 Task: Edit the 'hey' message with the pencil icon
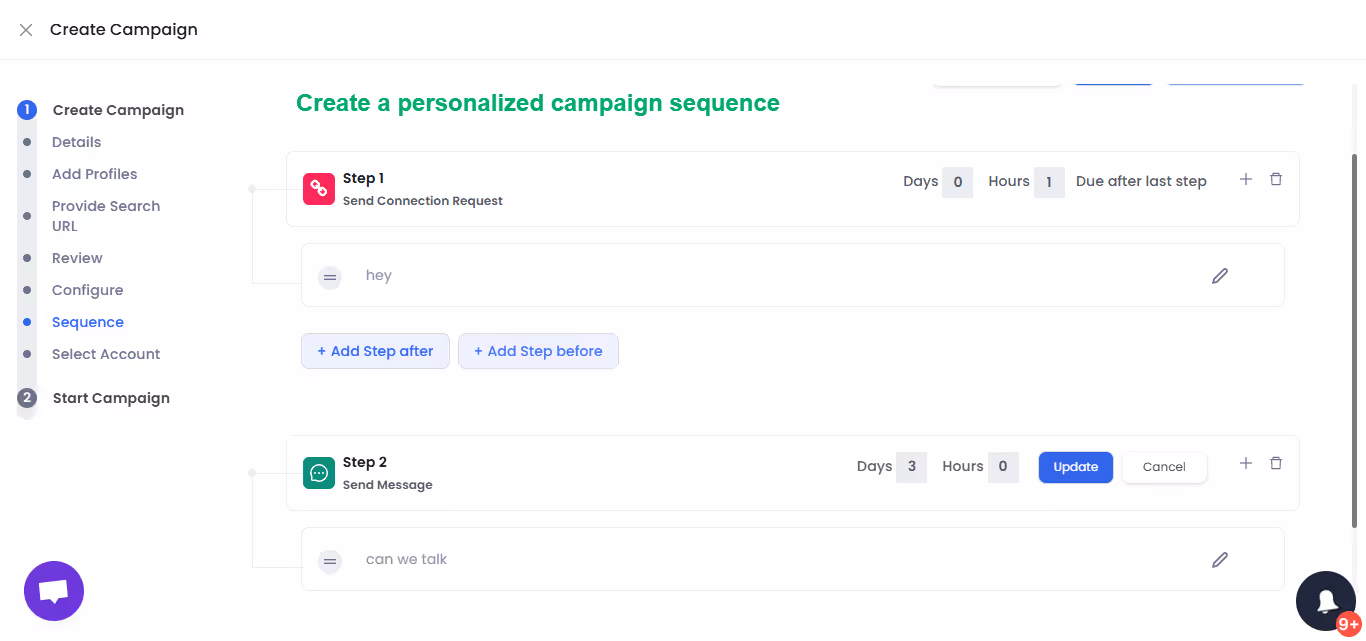[1219, 274]
